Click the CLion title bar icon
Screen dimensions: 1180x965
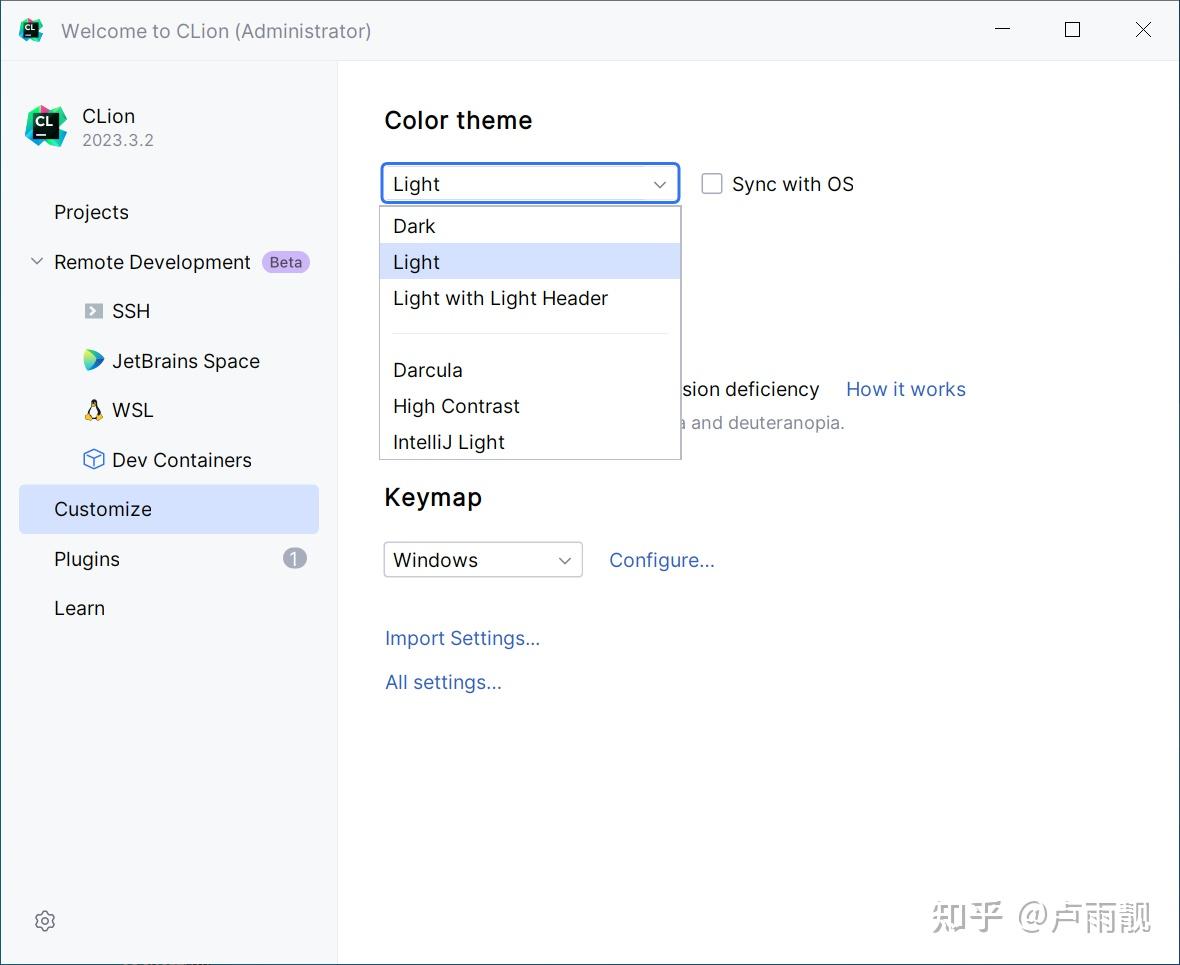pos(31,30)
